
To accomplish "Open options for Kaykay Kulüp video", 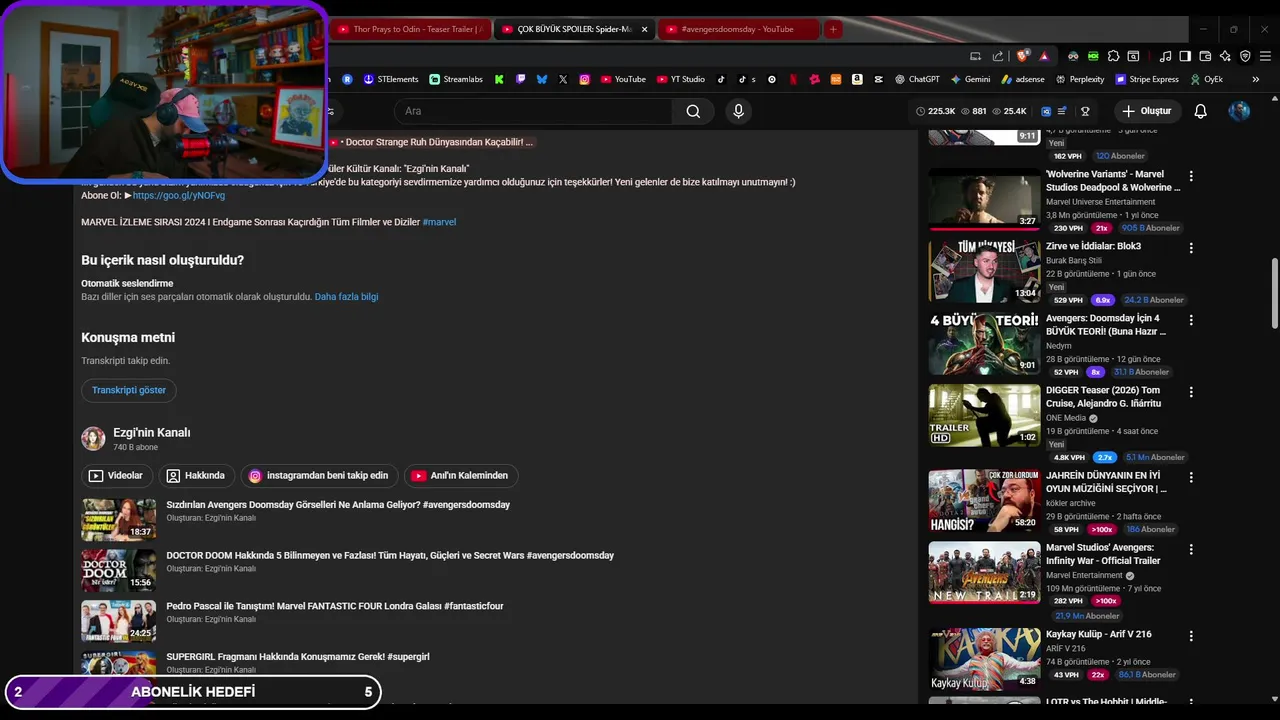I will point(1190,635).
